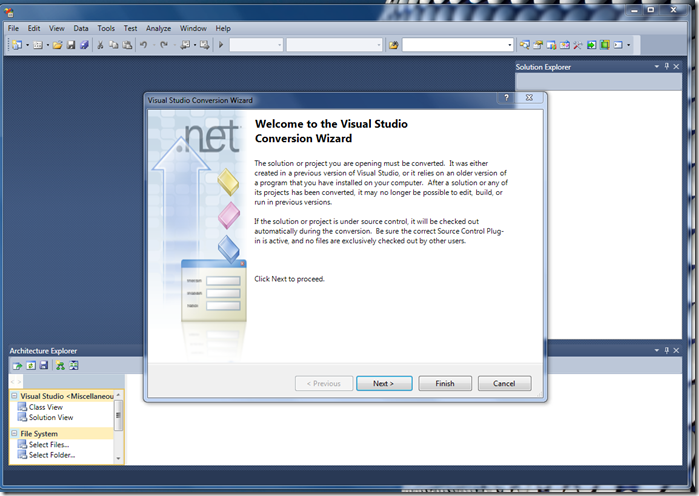Screen dimensions: 699x496
Task: Click the Architecture Explorer save floppy icon
Action: pyautogui.click(x=44, y=366)
